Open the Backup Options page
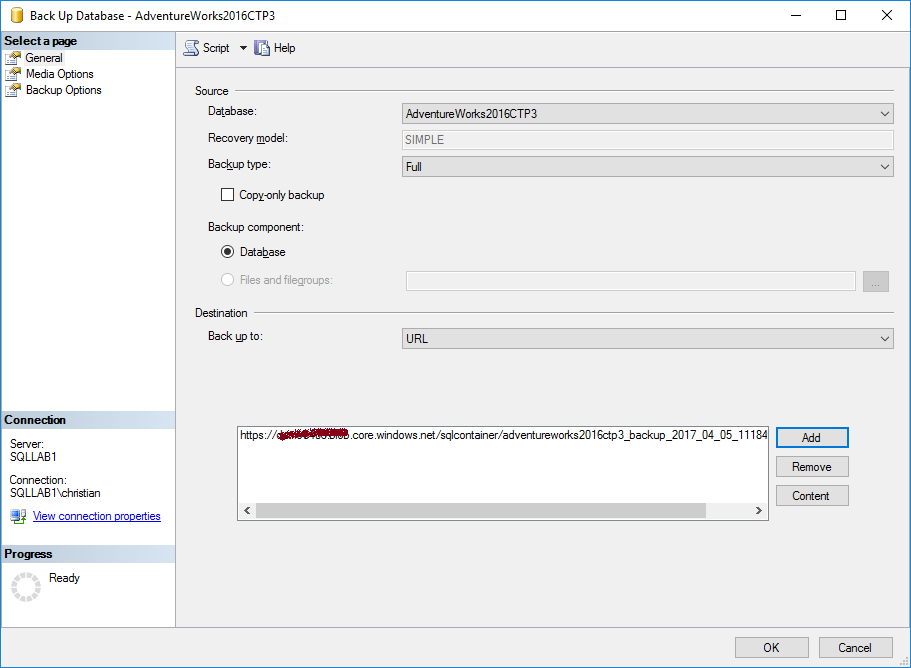This screenshot has width=911, height=668. pos(63,90)
